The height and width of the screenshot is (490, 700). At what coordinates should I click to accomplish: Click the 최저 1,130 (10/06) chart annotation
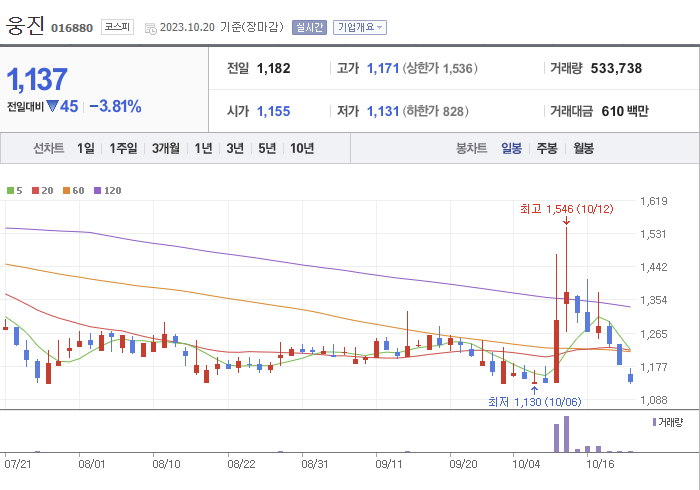[534, 402]
